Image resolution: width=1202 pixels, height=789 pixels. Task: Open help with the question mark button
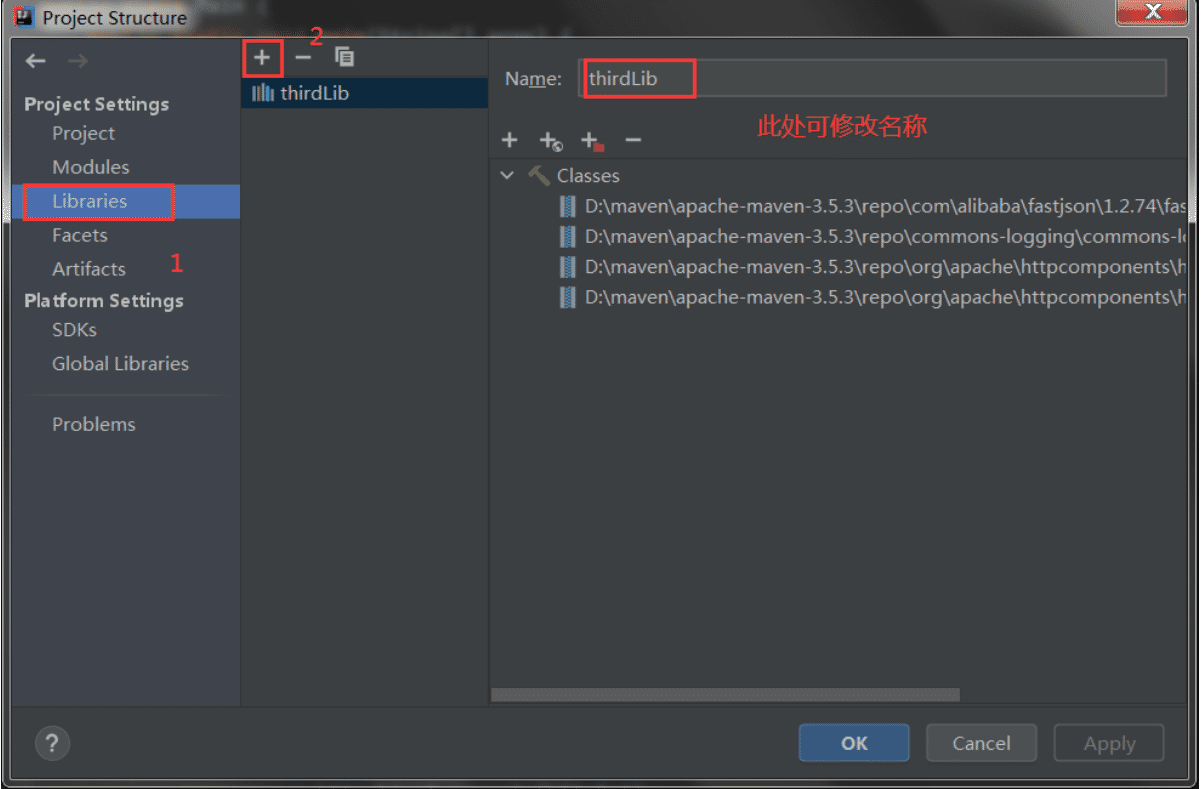(52, 743)
